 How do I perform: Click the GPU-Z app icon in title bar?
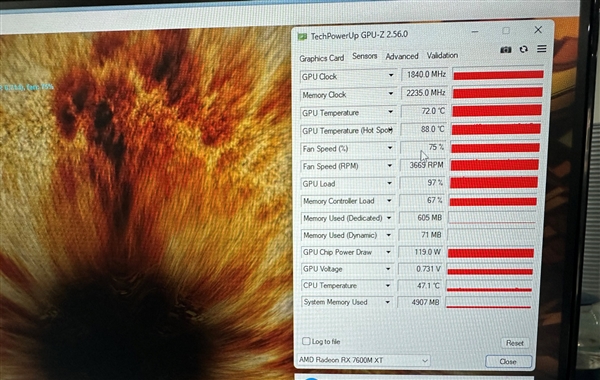pyautogui.click(x=302, y=37)
